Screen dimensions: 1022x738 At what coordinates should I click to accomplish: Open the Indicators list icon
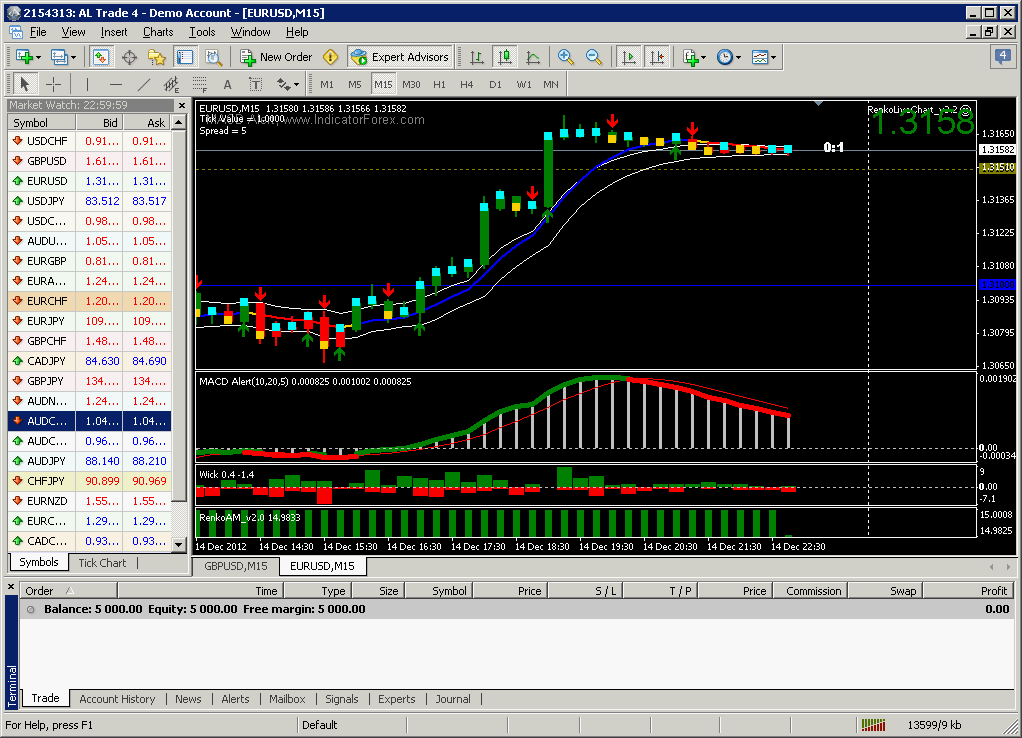[690, 57]
